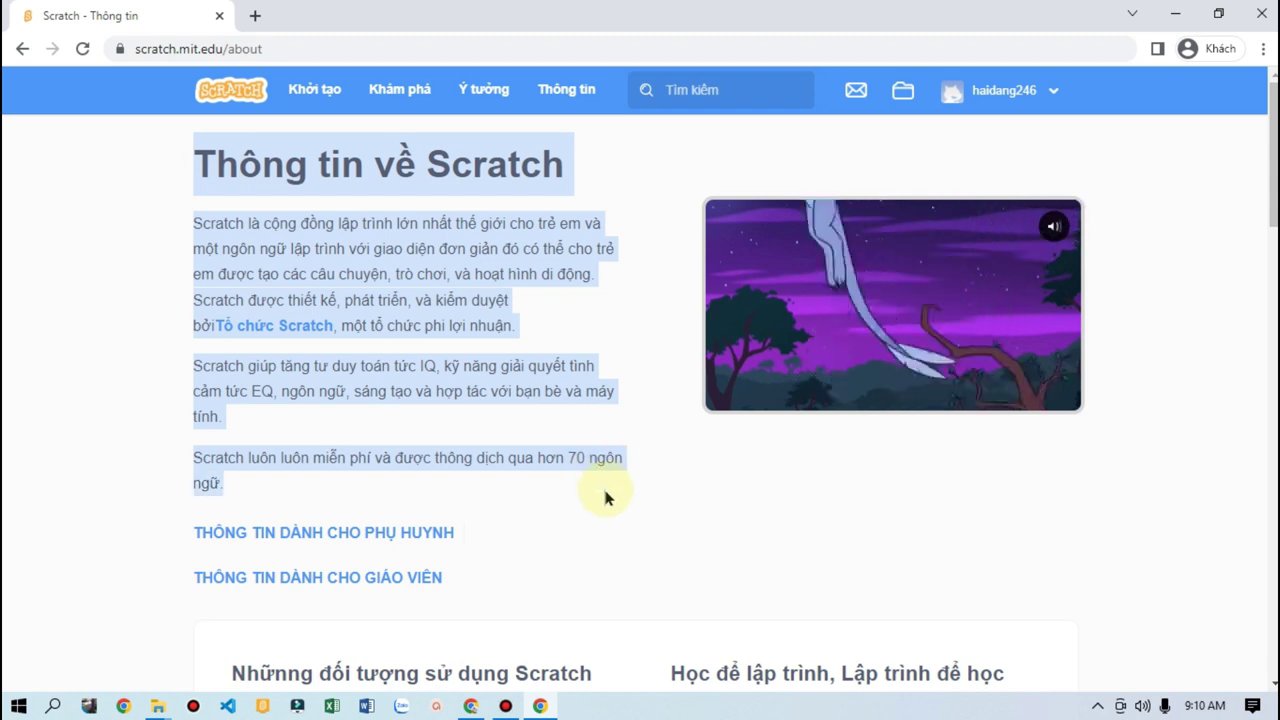Click the microphone icon in system tray
Screen dimensions: 1280x720
pos(1164,706)
